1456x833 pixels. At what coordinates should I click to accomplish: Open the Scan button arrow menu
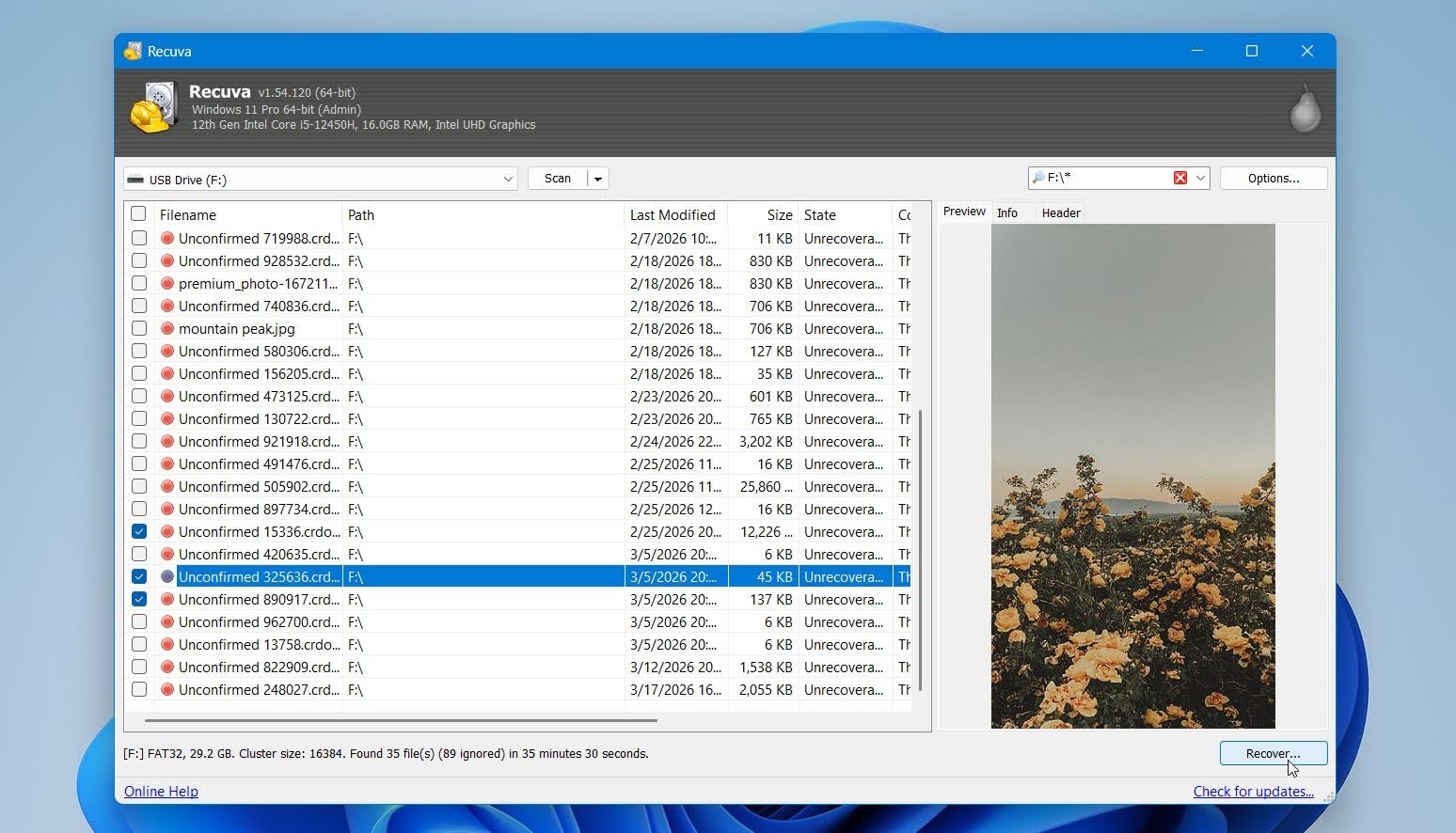tap(598, 179)
